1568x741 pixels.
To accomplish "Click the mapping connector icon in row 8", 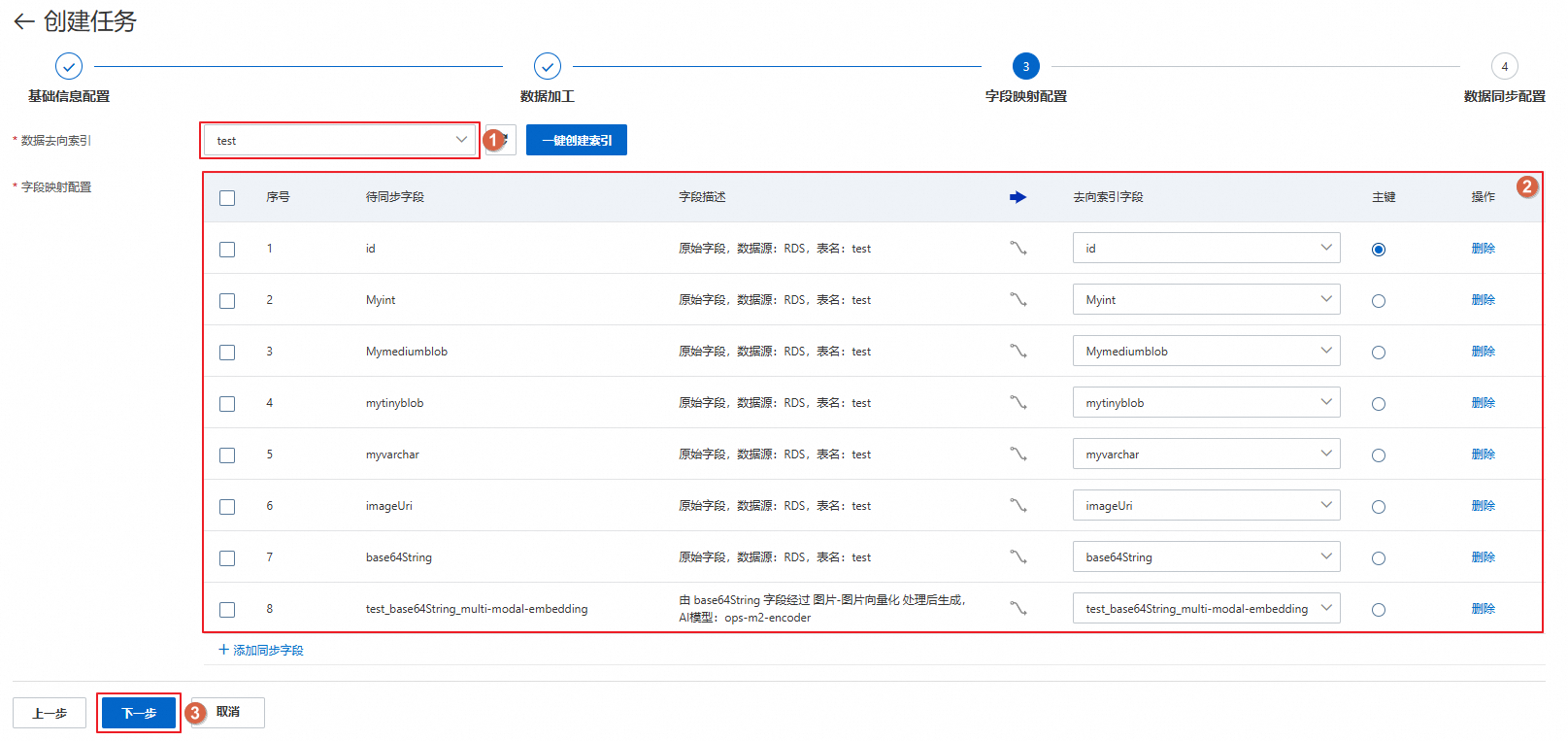I will pos(1018,608).
